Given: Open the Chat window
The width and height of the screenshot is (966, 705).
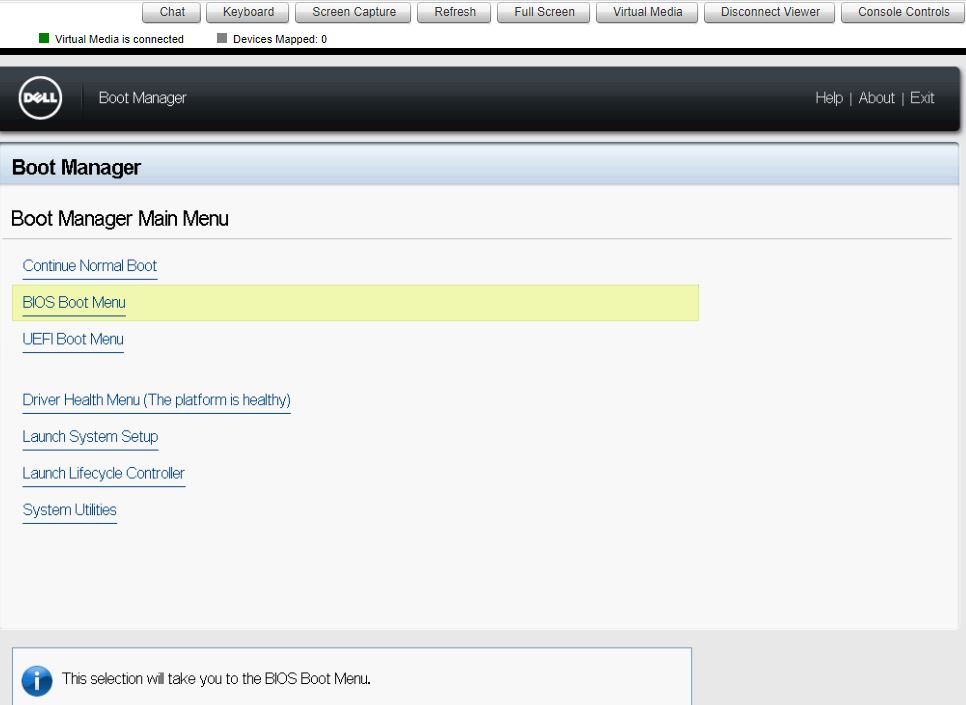Looking at the screenshot, I should [x=170, y=12].
